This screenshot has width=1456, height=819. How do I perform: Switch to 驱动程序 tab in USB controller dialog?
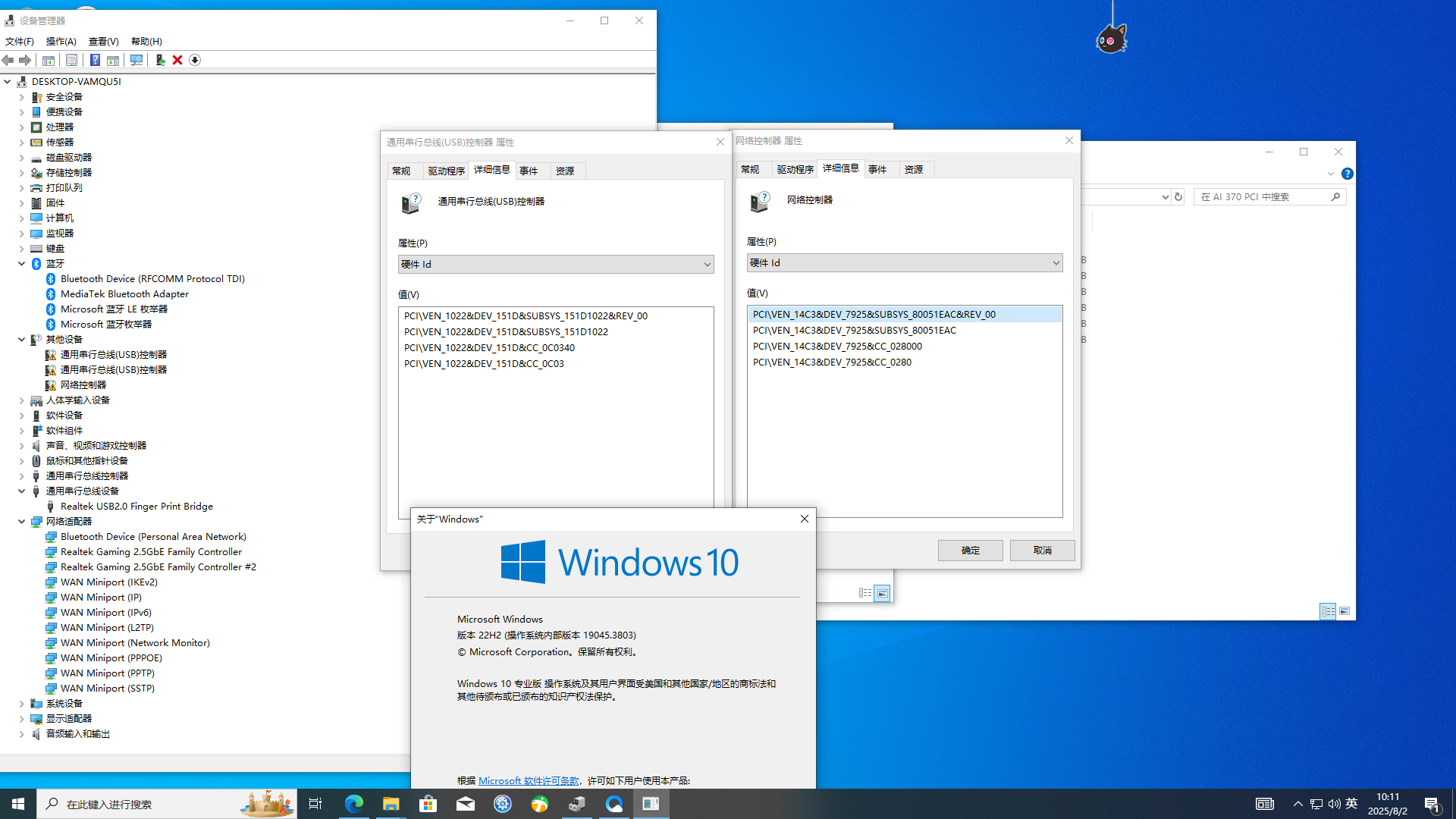tap(446, 171)
